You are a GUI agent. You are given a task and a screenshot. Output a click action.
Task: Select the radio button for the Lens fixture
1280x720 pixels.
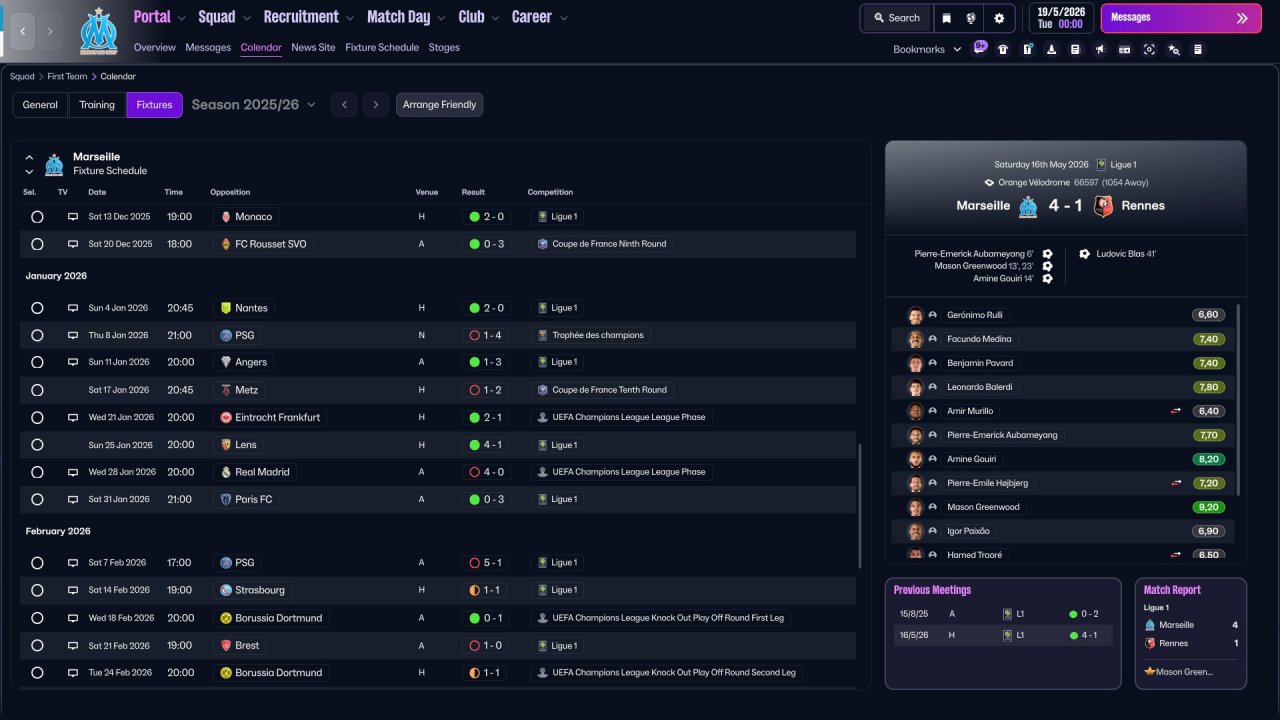pyautogui.click(x=37, y=445)
